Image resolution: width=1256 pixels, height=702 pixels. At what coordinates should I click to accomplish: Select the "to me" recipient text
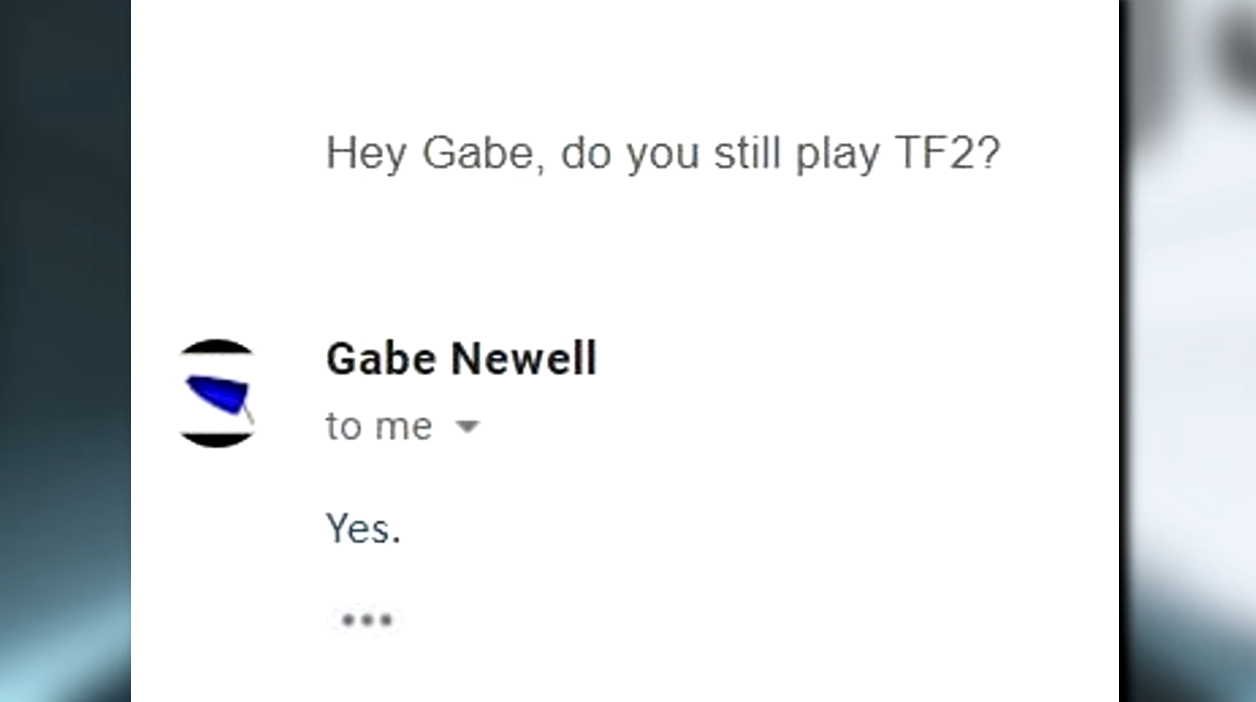tap(379, 426)
